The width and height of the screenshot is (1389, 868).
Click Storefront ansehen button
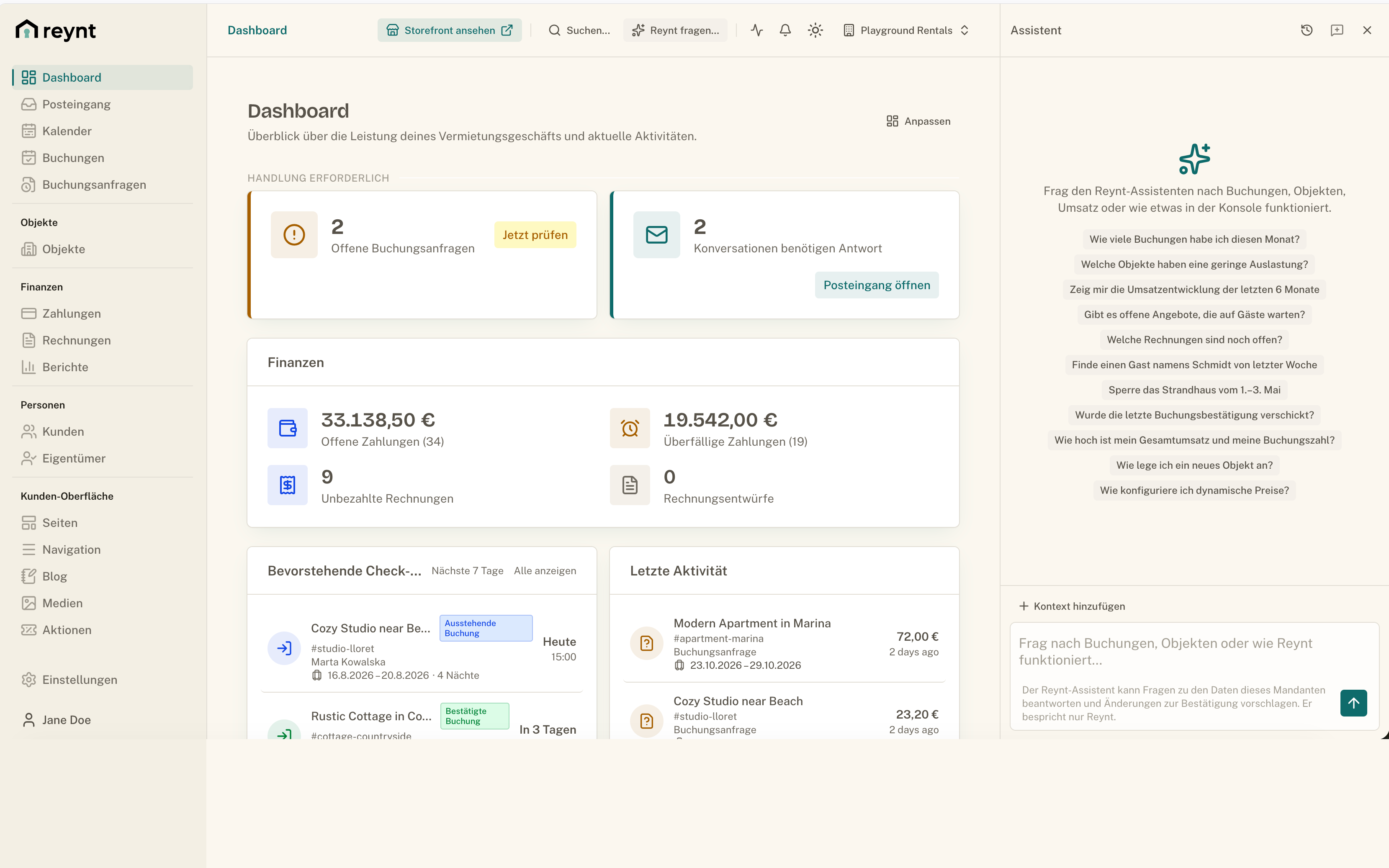[450, 31]
